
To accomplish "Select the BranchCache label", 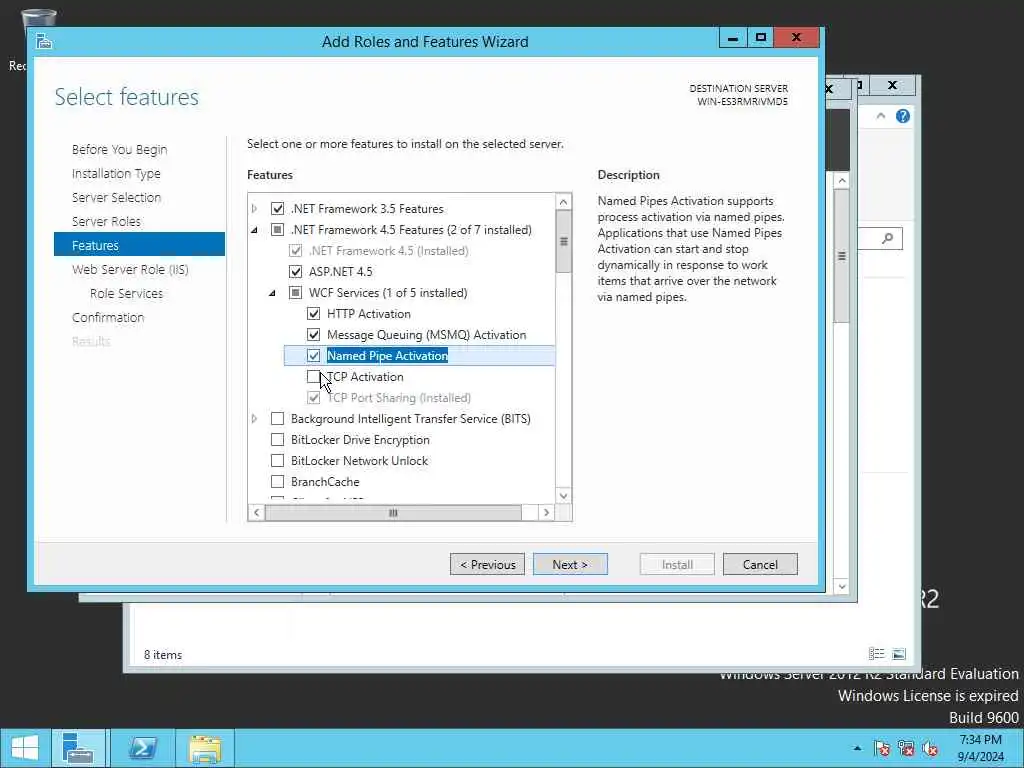I will coord(325,481).
